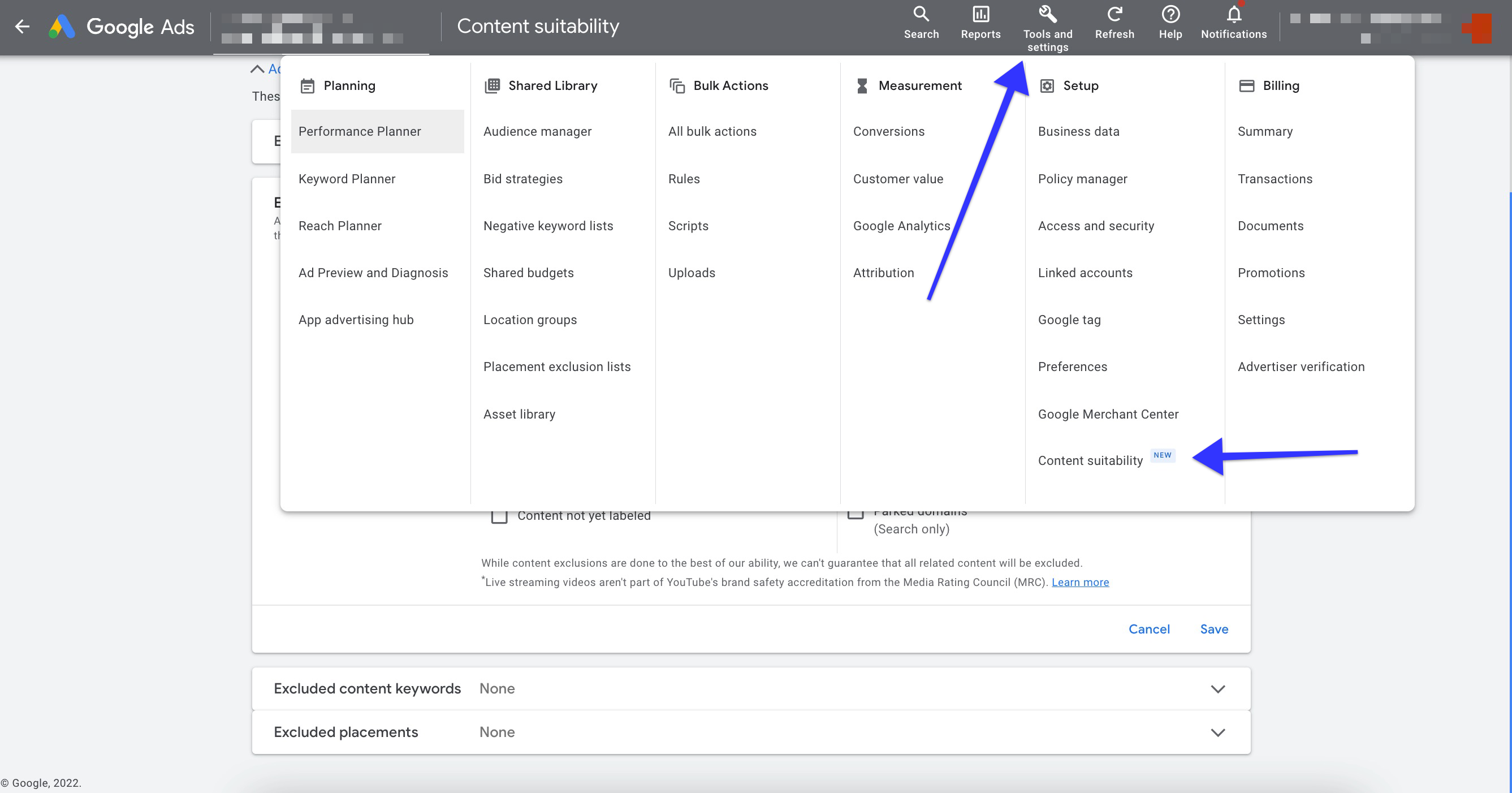This screenshot has height=793, width=1512.
Task: Open Business data
Action: pyautogui.click(x=1078, y=131)
